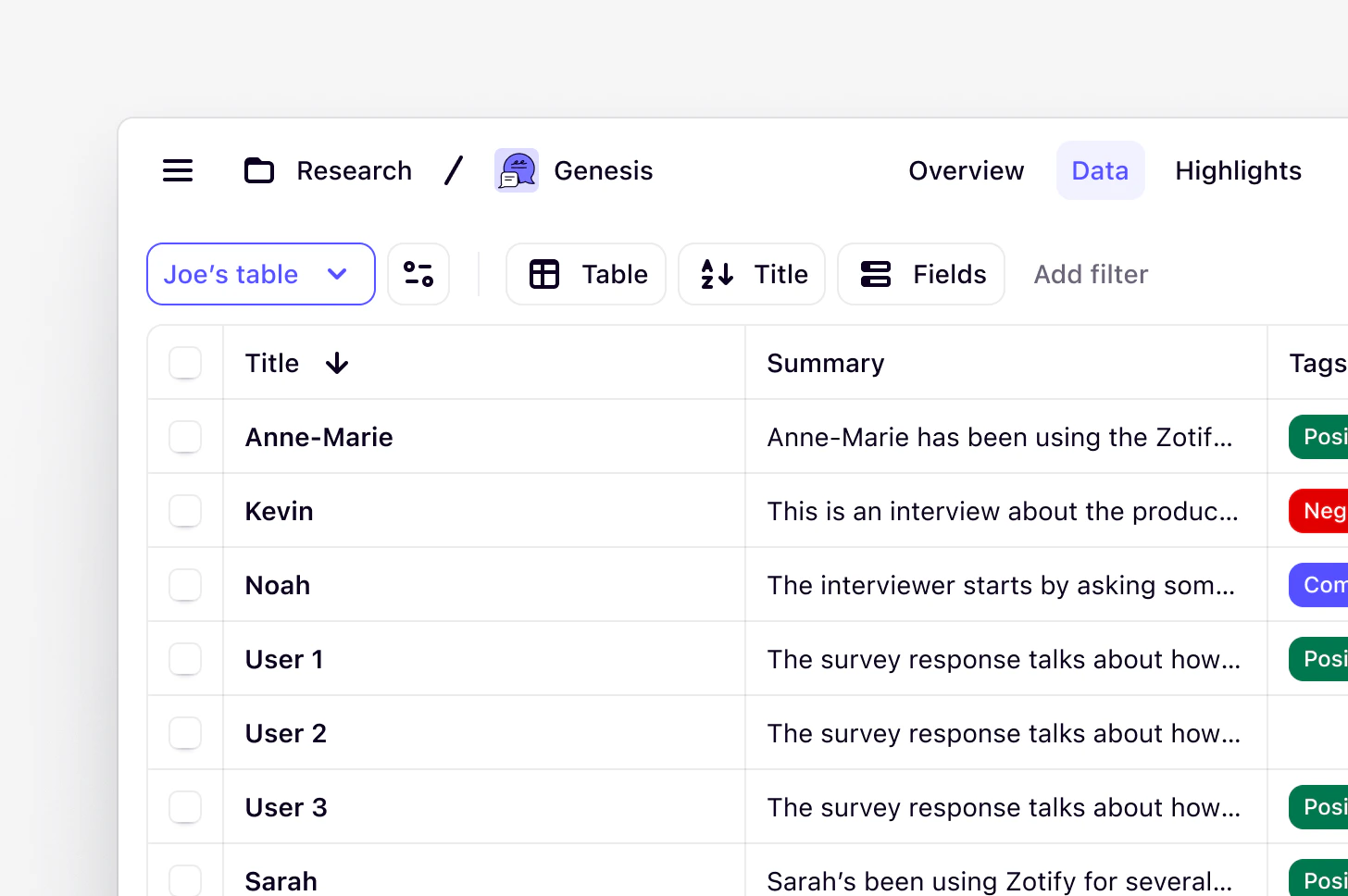Open the Fields selector
The width and height of the screenshot is (1348, 896).
[921, 274]
